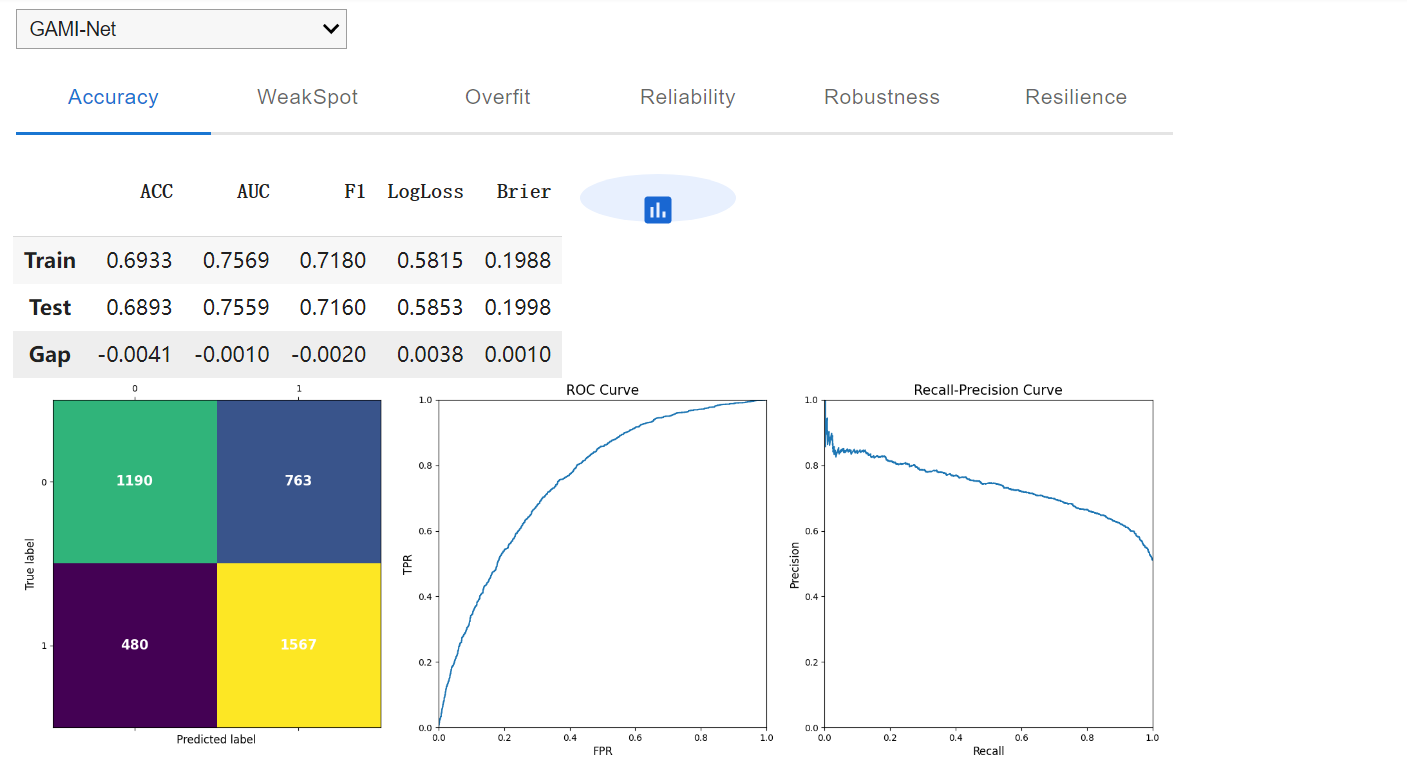1407x774 pixels.
Task: Go to the Reliability tab
Action: point(687,97)
